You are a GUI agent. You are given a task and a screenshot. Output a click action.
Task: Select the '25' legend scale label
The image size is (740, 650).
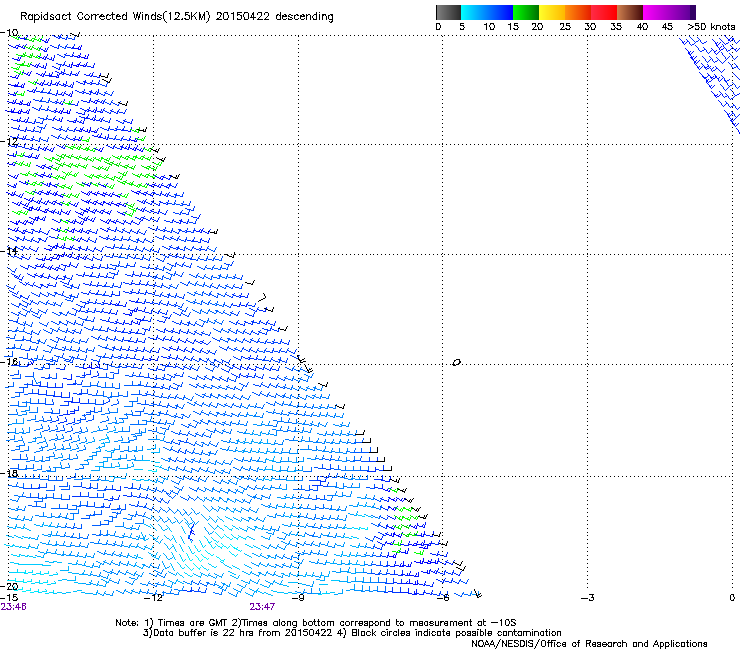tap(565, 26)
